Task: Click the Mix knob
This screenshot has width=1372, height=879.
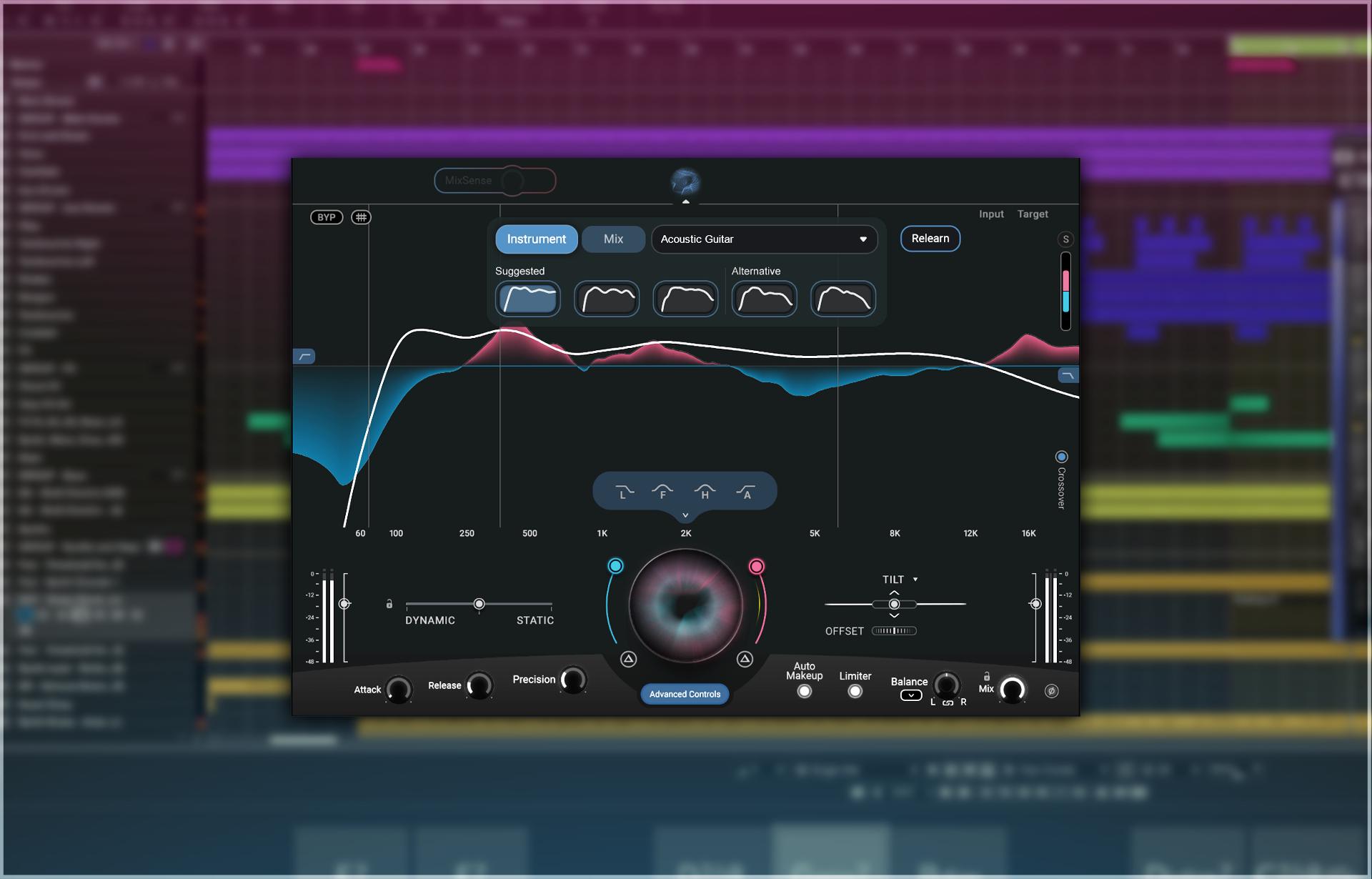Action: [1012, 690]
